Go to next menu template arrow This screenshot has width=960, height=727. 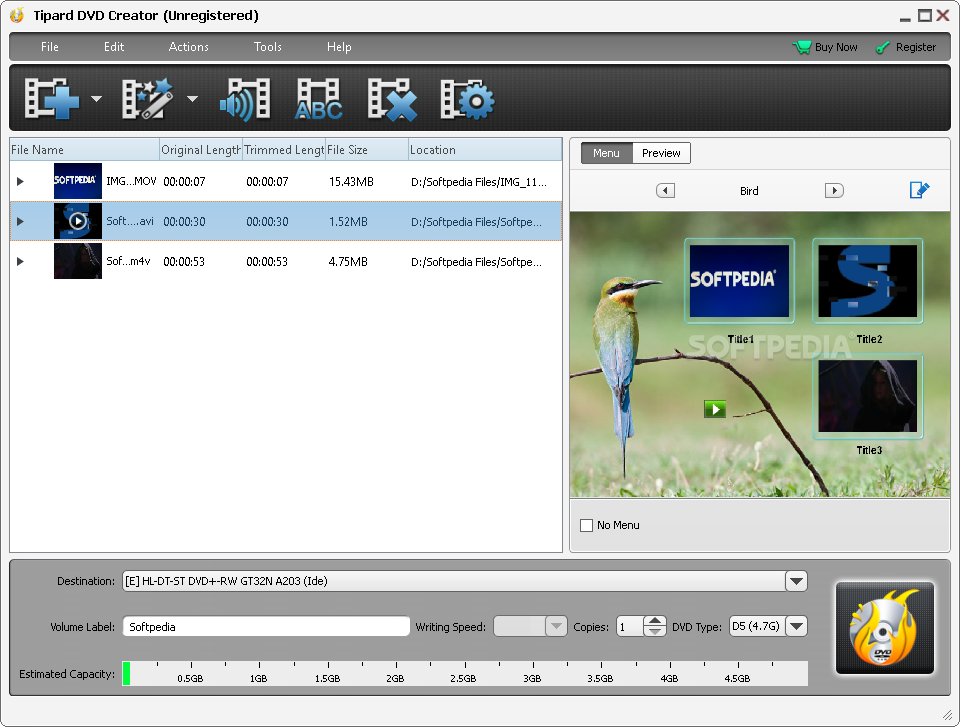tap(834, 190)
